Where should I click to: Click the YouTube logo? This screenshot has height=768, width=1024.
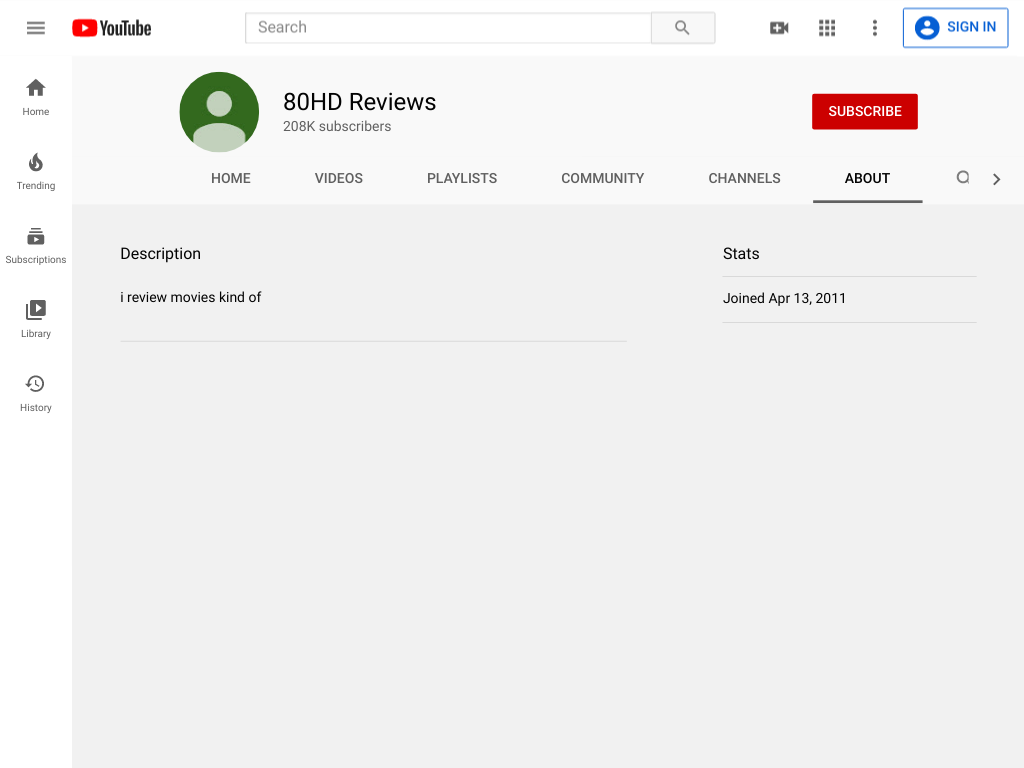pos(112,27)
